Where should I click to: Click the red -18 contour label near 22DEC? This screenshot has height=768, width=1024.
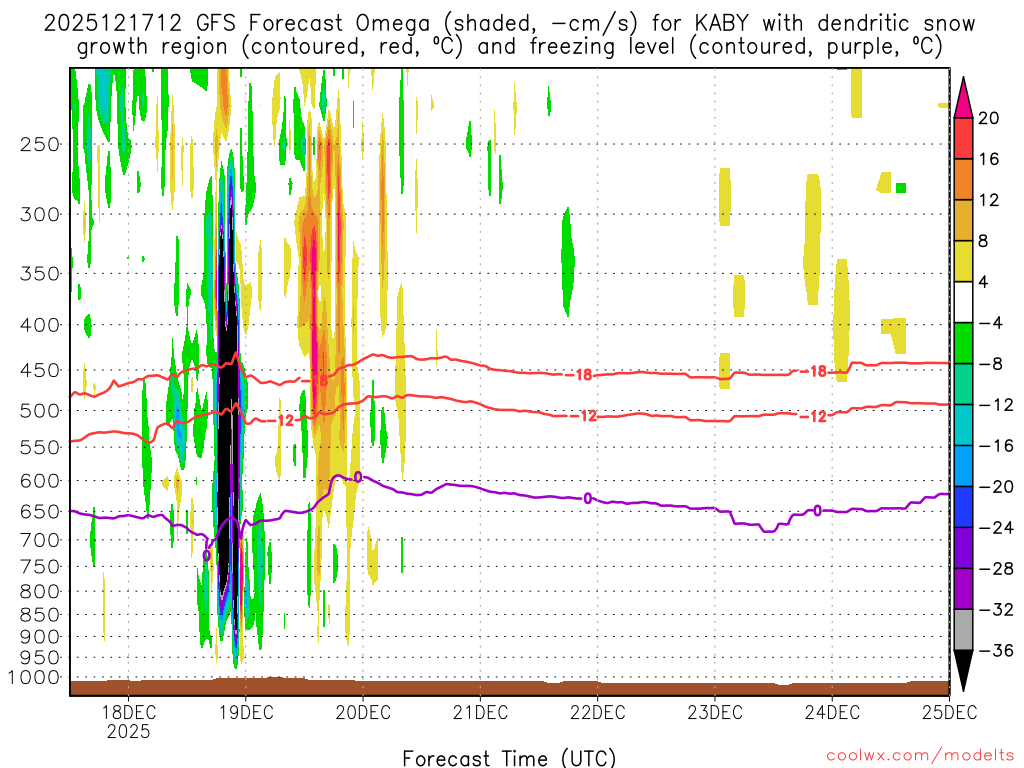579,375
